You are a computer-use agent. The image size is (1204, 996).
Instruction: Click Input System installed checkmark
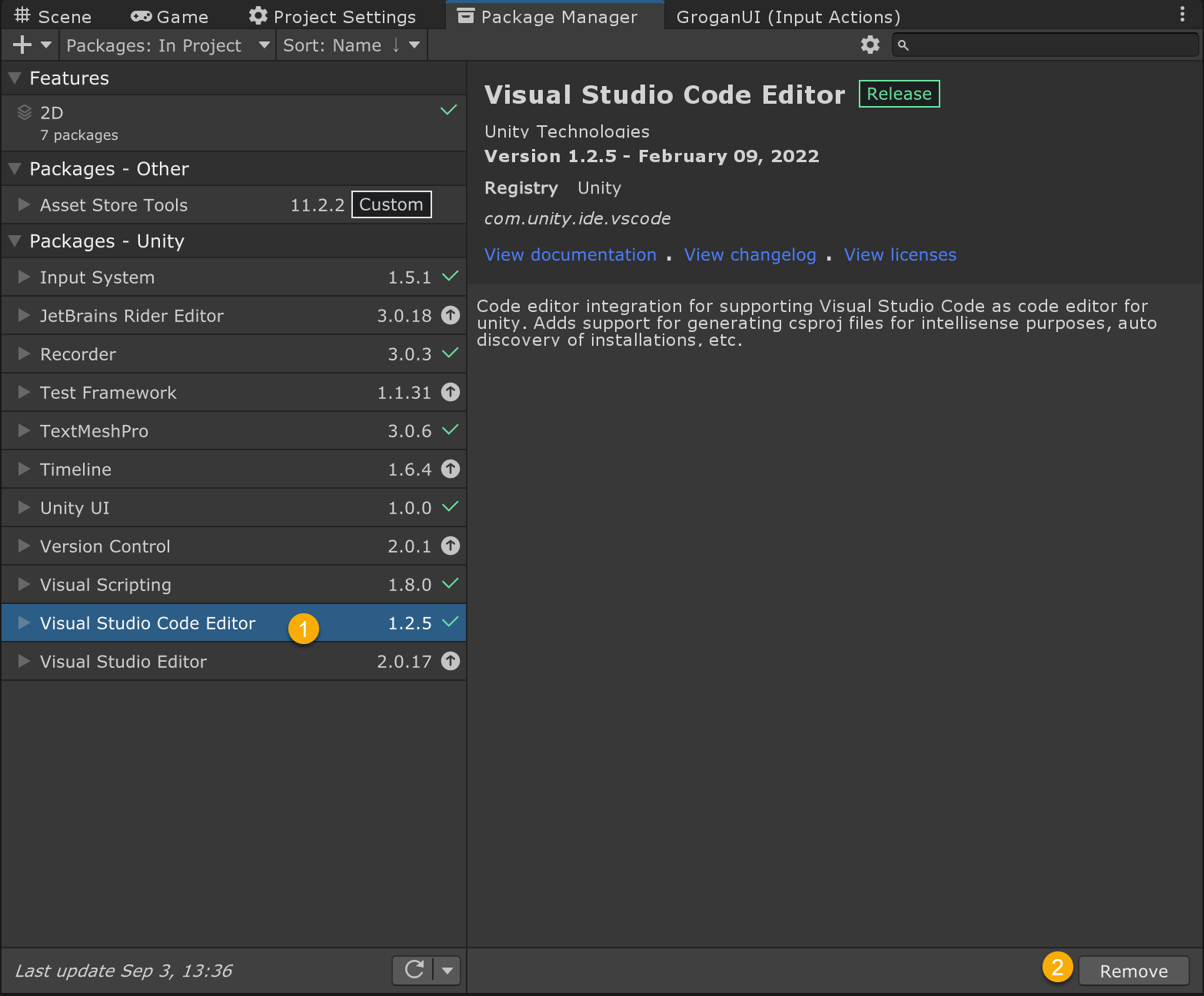click(x=451, y=276)
